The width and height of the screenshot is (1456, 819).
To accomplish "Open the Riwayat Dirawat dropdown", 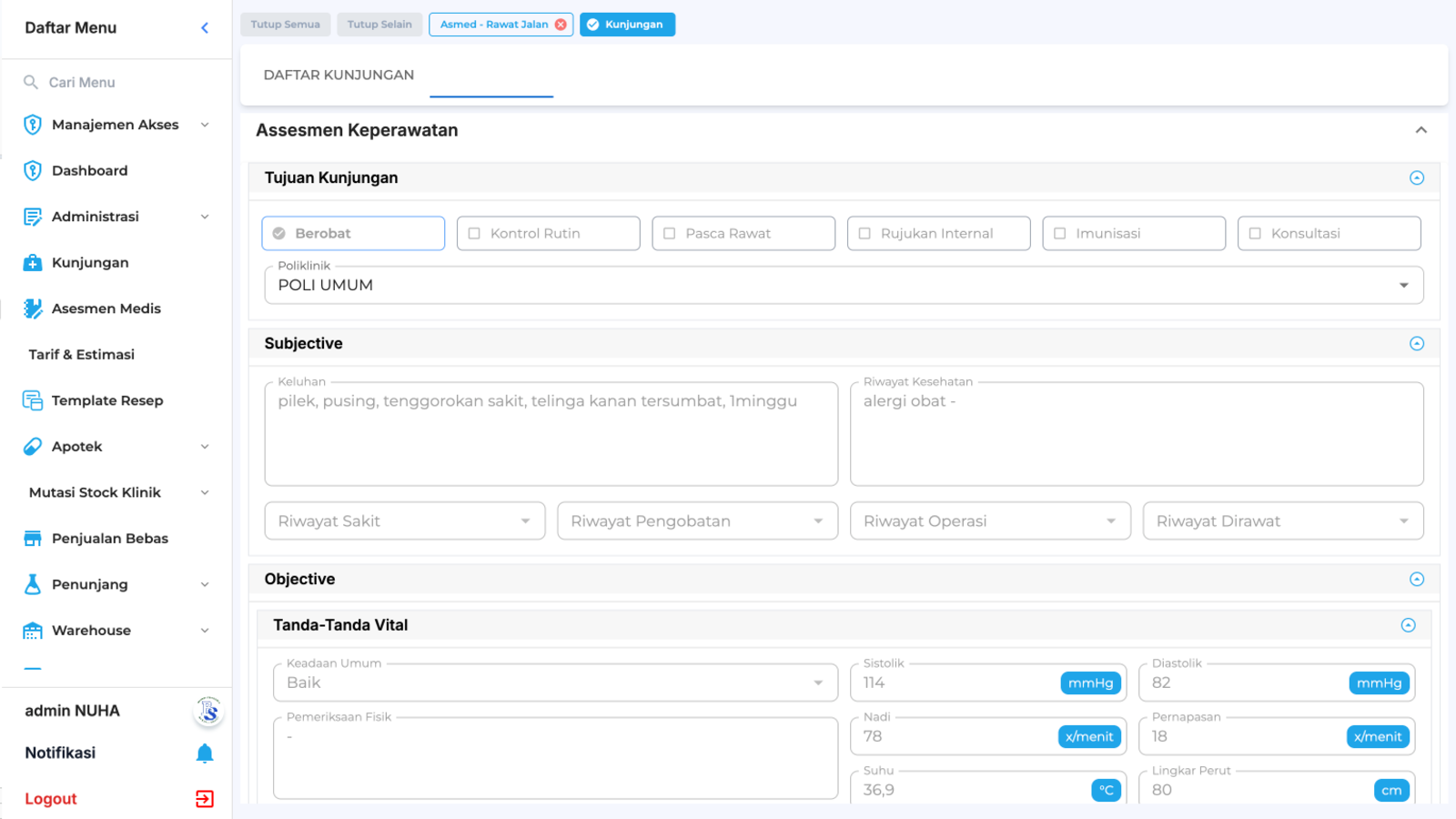I will click(1283, 521).
